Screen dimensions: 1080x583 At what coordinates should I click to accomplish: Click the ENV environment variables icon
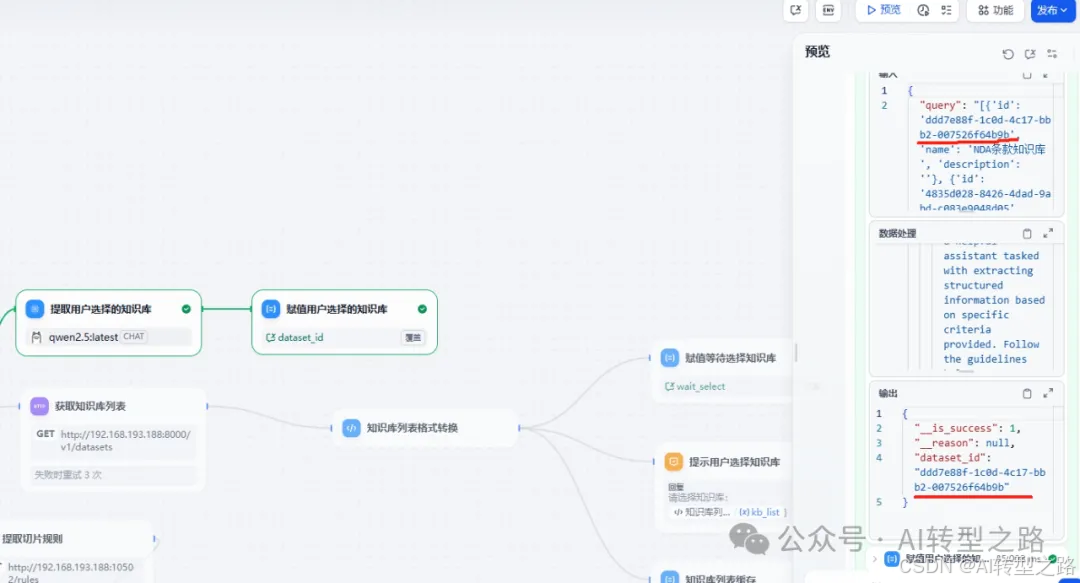tap(828, 11)
